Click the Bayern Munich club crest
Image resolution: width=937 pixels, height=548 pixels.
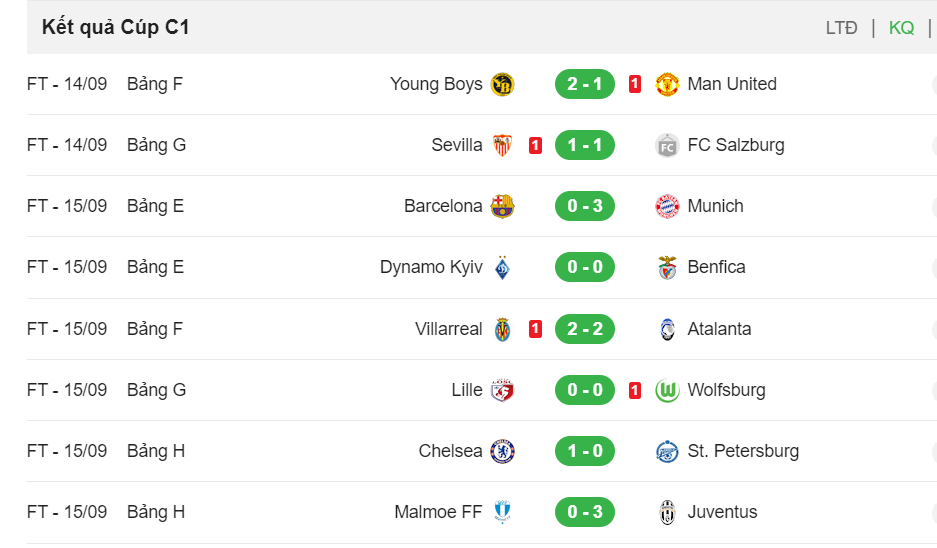667,206
